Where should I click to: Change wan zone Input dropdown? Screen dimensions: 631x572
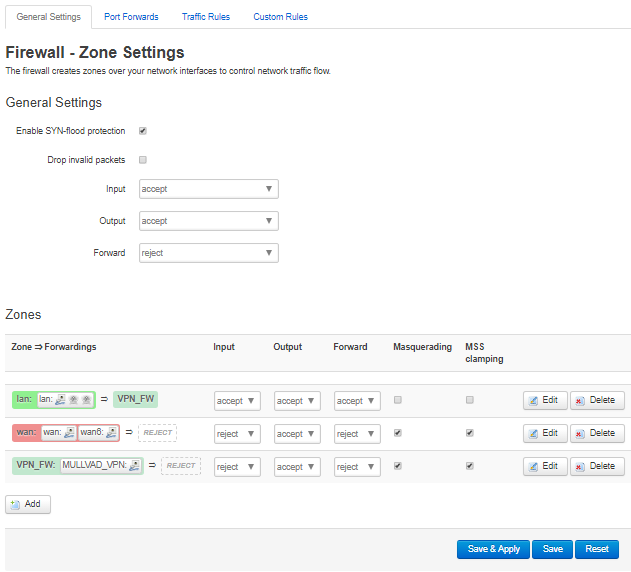(237, 434)
